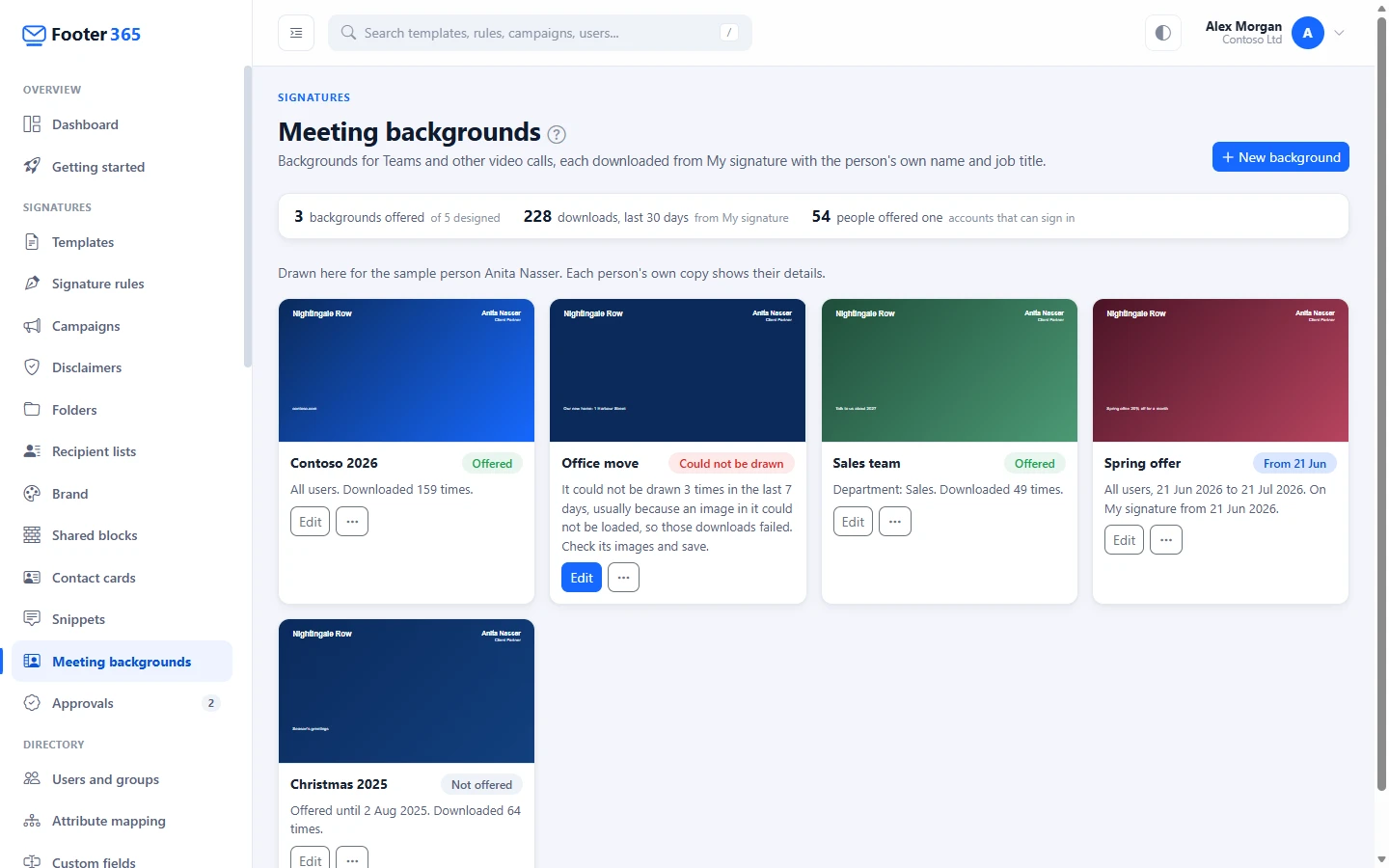Open more options for Office move
1389x868 pixels.
click(x=623, y=578)
